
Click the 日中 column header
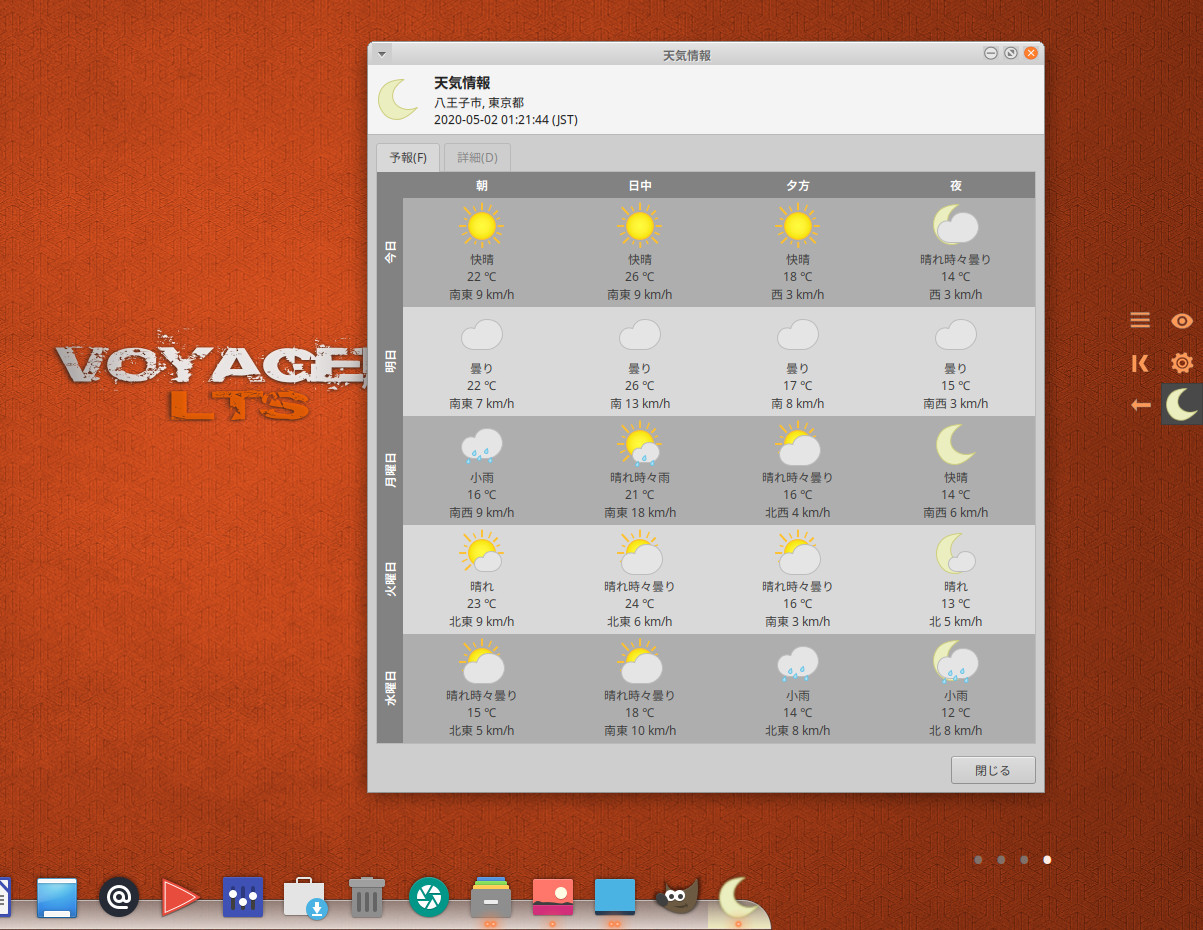[x=640, y=186]
